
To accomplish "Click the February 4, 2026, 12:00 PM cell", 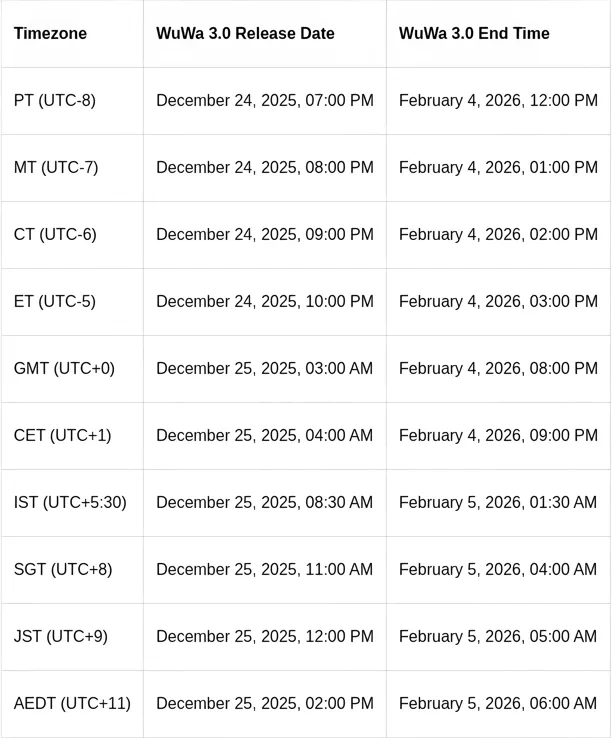I will point(498,100).
